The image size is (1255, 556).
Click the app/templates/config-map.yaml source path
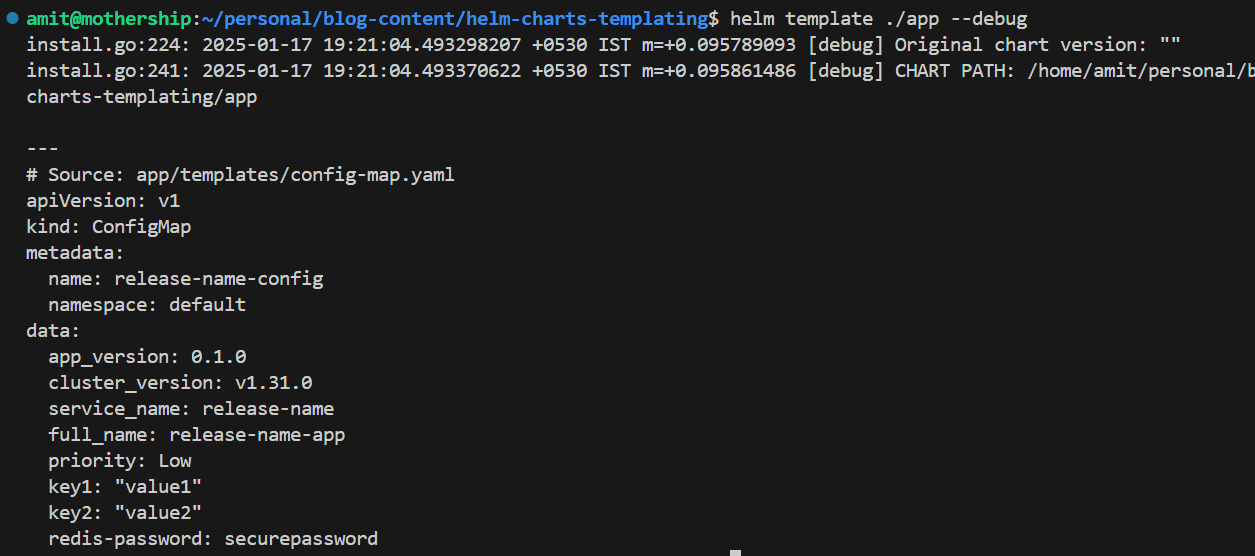295,175
